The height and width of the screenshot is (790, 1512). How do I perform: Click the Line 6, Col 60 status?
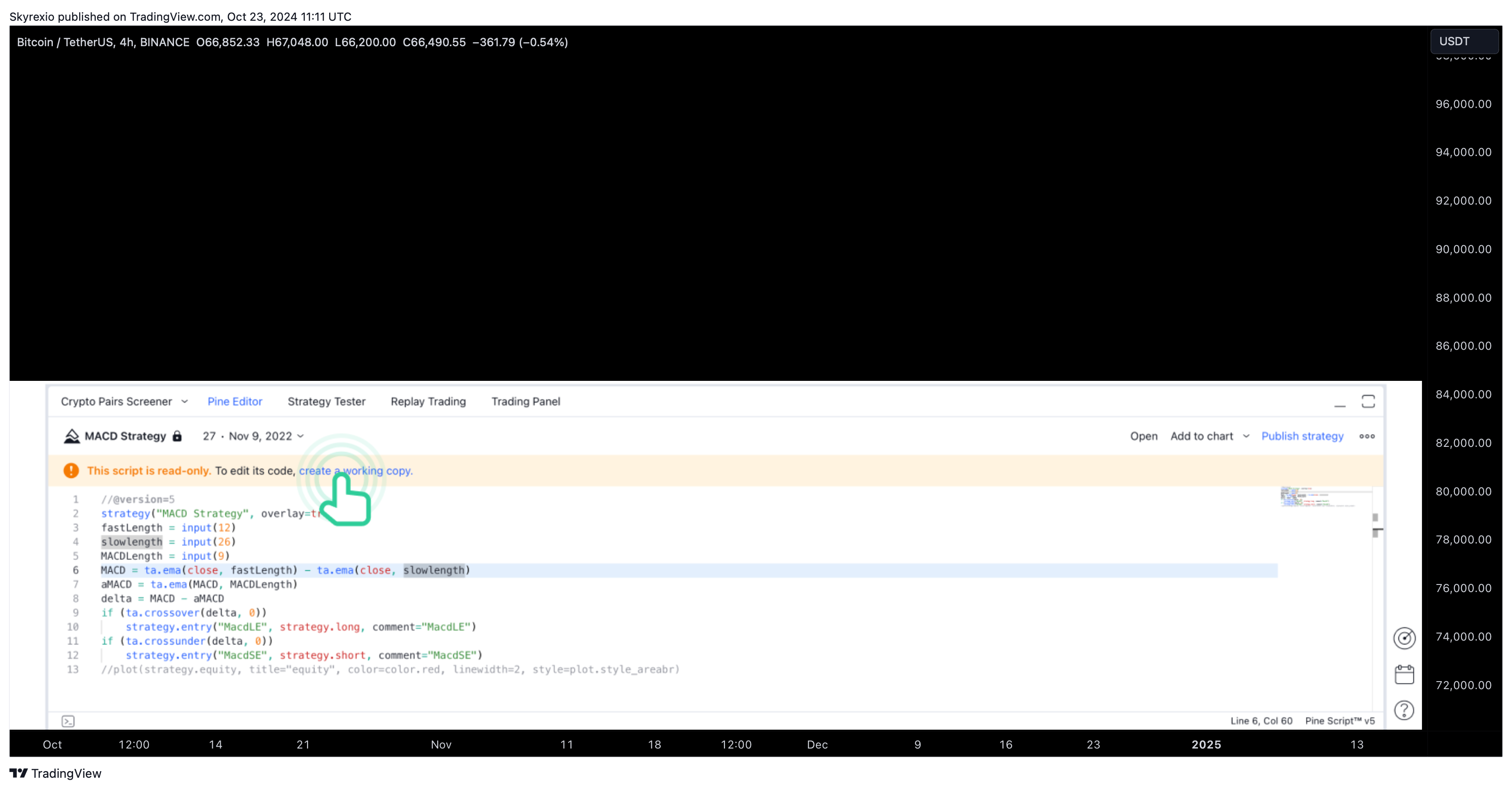pyautogui.click(x=1261, y=721)
